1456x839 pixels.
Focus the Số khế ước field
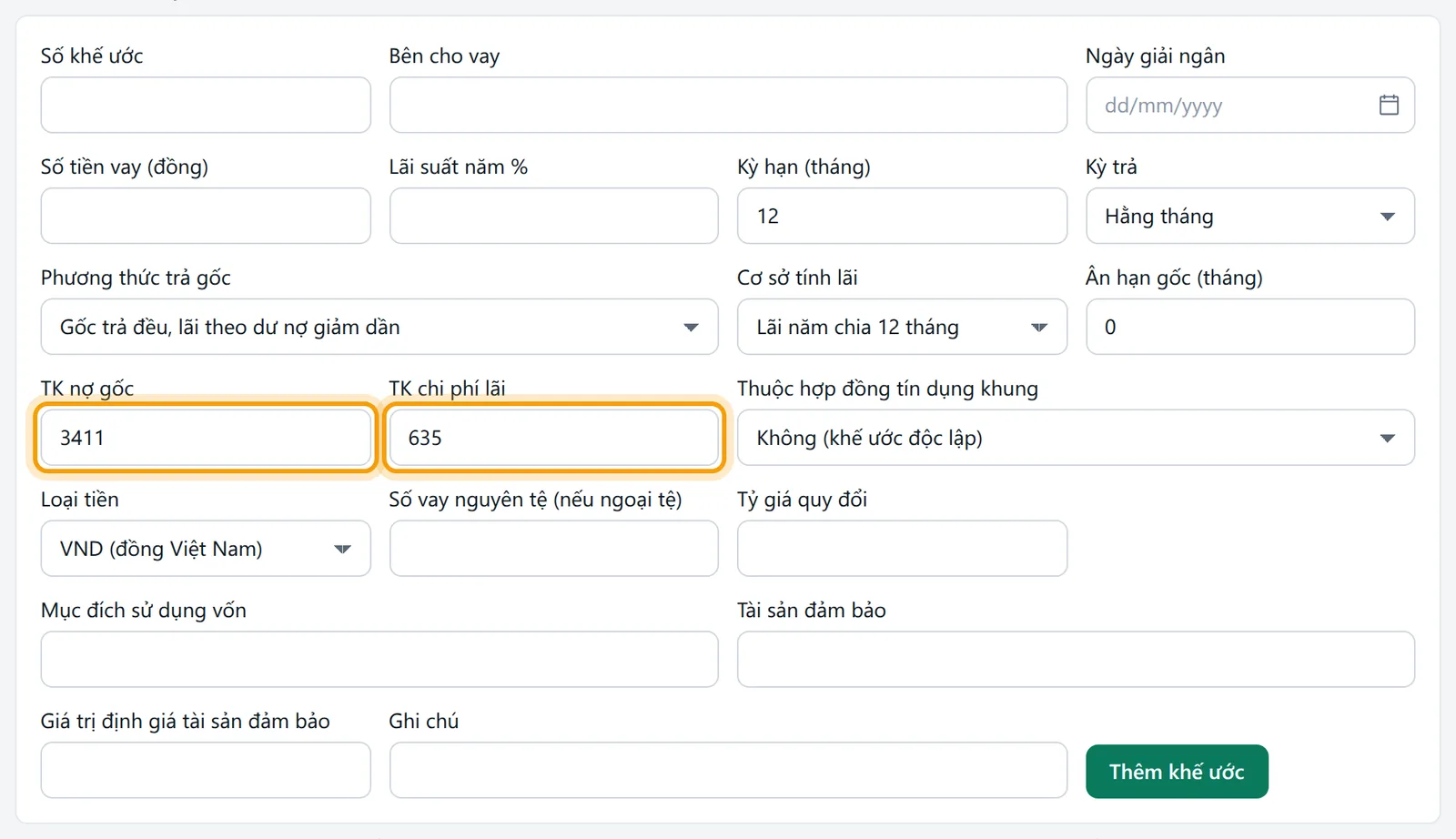point(206,105)
